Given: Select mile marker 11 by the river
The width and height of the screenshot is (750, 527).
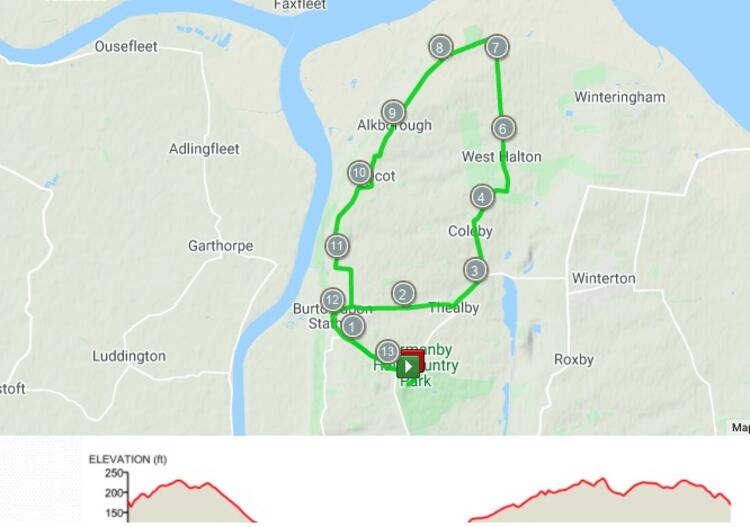Looking at the screenshot, I should 337,246.
